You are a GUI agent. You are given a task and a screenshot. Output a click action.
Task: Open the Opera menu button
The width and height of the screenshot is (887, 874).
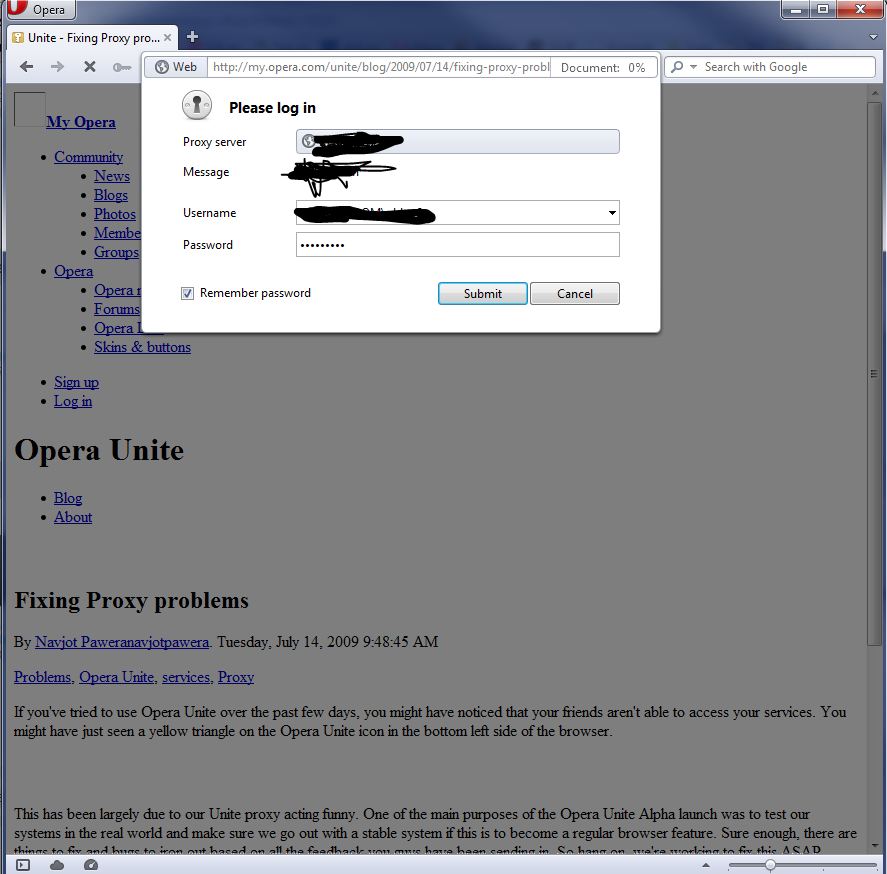coord(40,9)
